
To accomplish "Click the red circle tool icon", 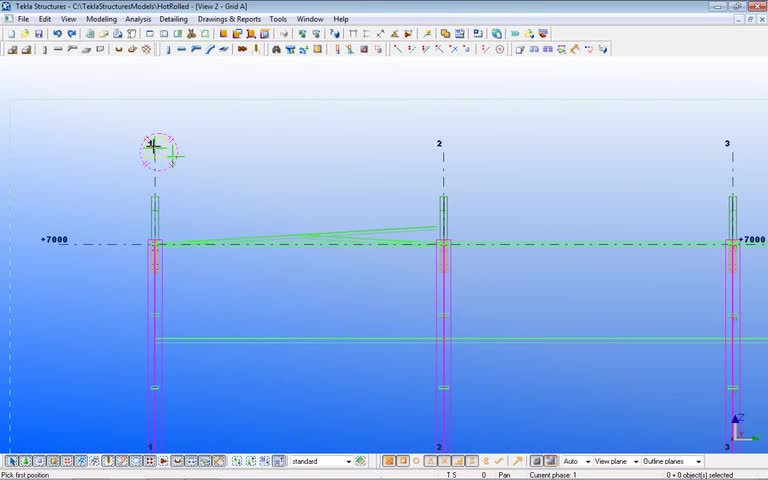I will click(500, 49).
